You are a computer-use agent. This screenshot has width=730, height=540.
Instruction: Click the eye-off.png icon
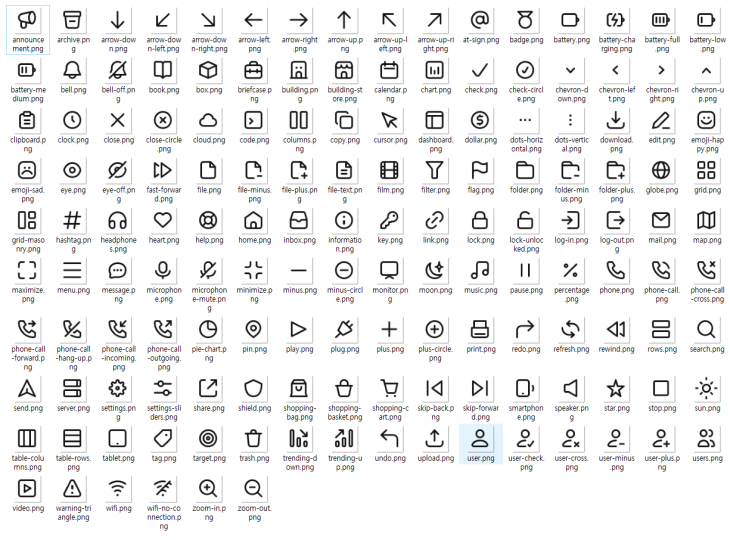pyautogui.click(x=117, y=170)
